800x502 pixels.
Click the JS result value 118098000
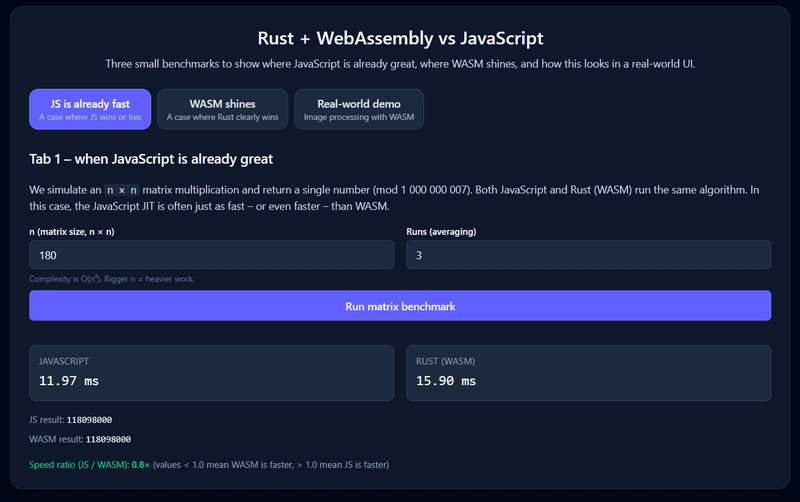coord(89,420)
